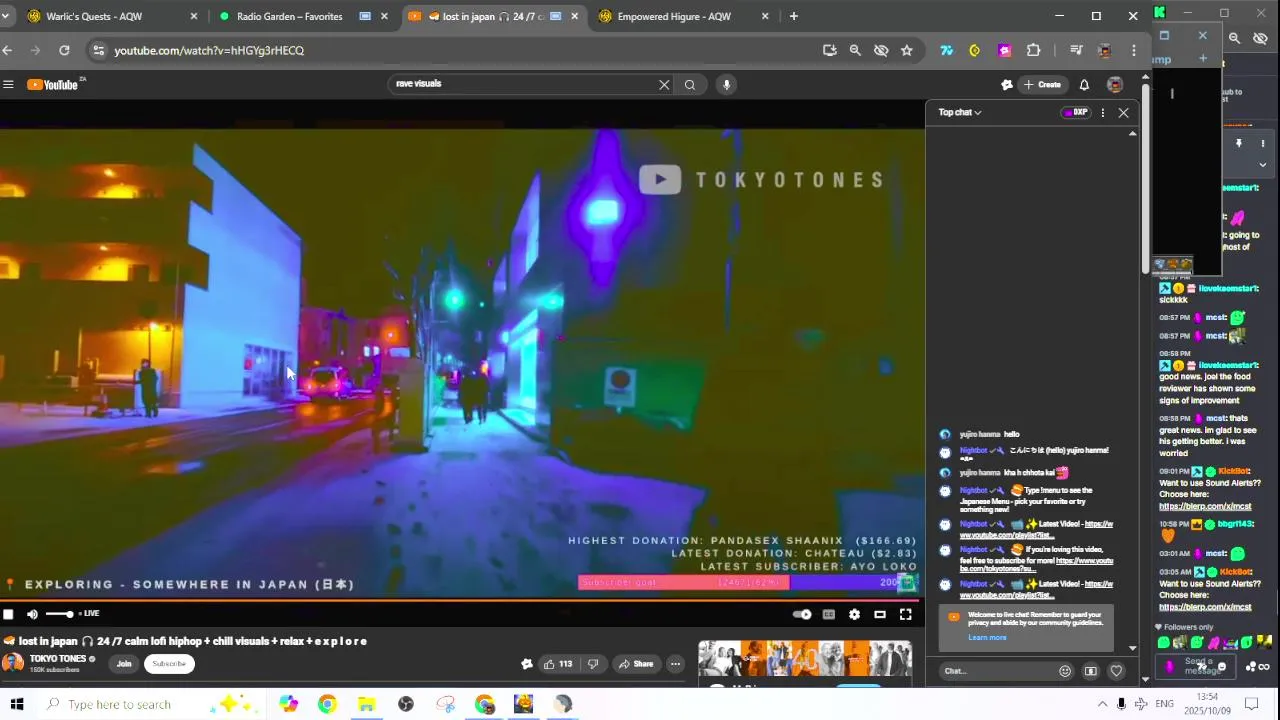Switch to Warlic's Quests - AQW tab
This screenshot has width=1280, height=720.
[x=106, y=16]
